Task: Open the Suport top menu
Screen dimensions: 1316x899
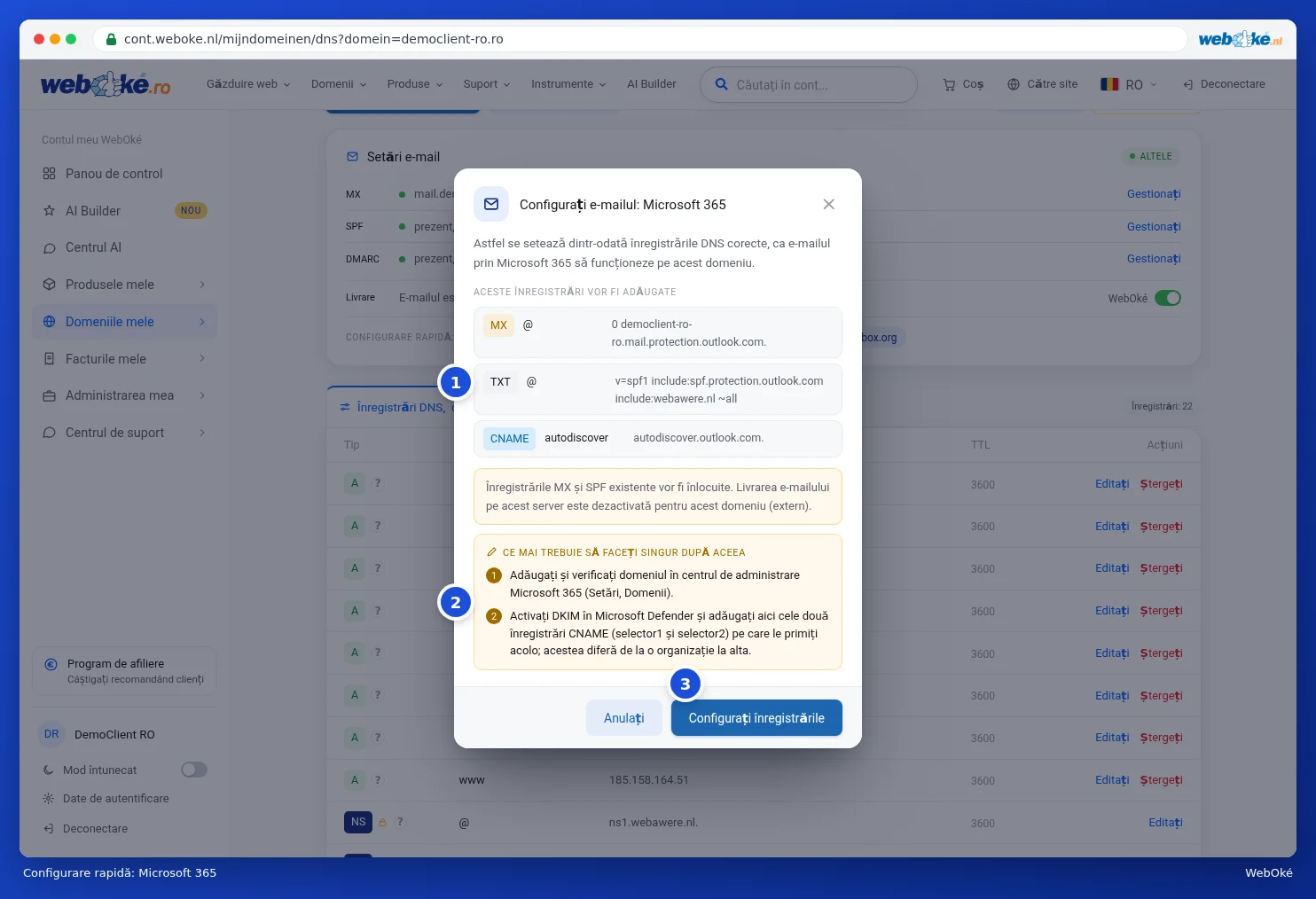Action: [487, 84]
